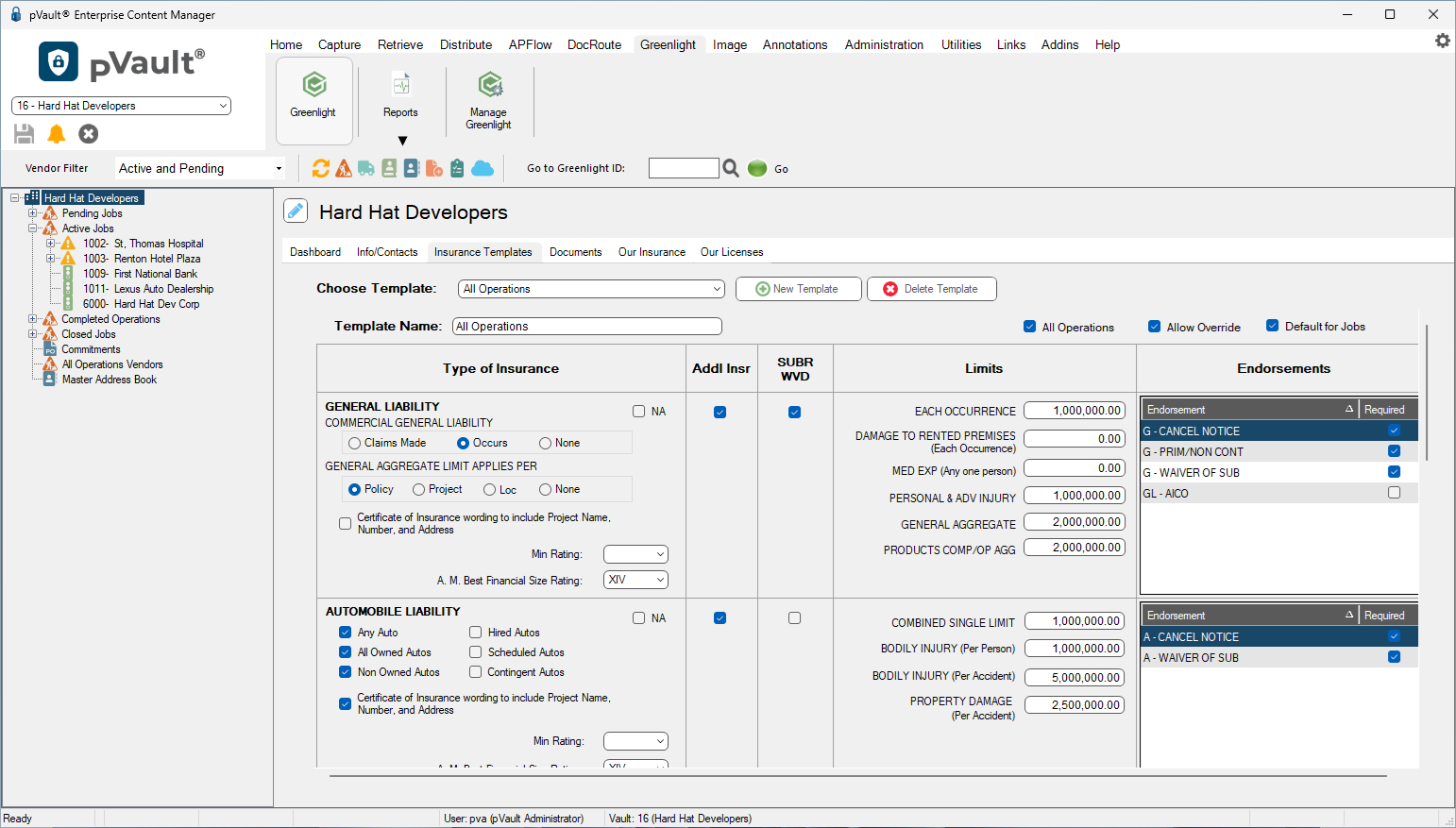The width and height of the screenshot is (1456, 828).
Task: Check the GL - AICO Required checkbox
Action: pyautogui.click(x=1394, y=493)
